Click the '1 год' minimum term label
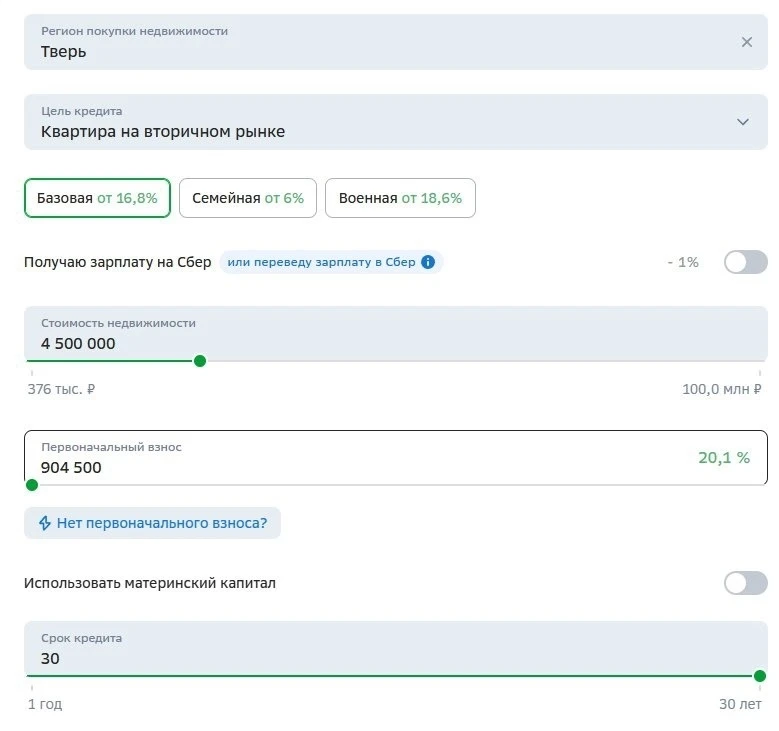 [45, 704]
